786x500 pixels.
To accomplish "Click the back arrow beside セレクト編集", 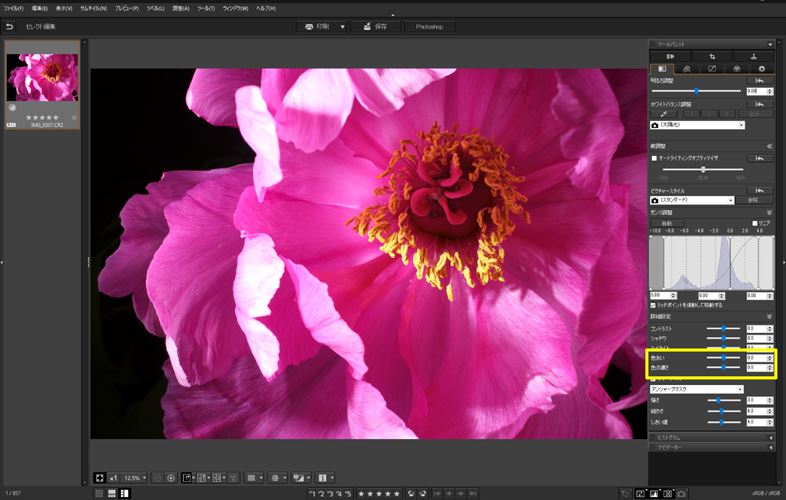I will tap(10, 27).
